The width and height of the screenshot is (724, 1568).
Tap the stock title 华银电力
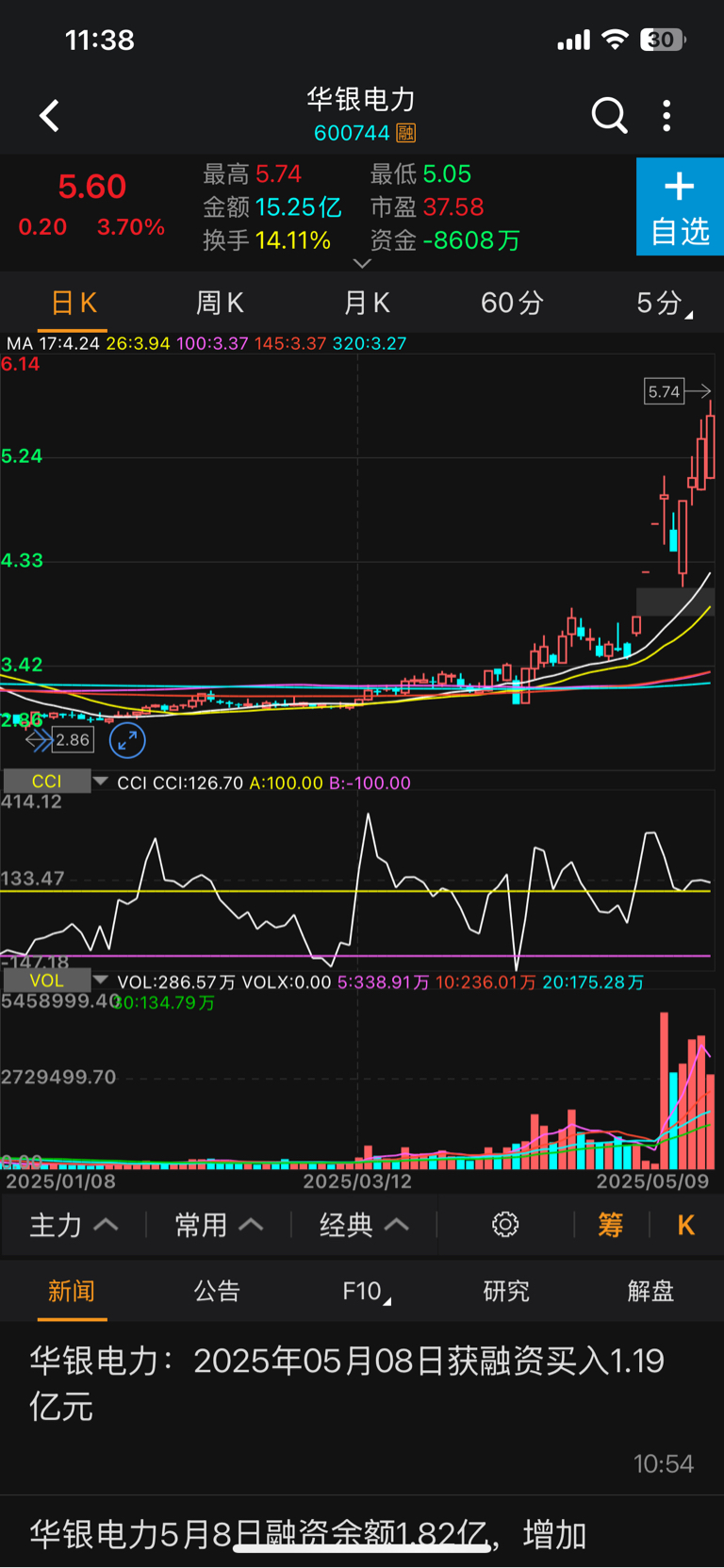click(x=361, y=99)
